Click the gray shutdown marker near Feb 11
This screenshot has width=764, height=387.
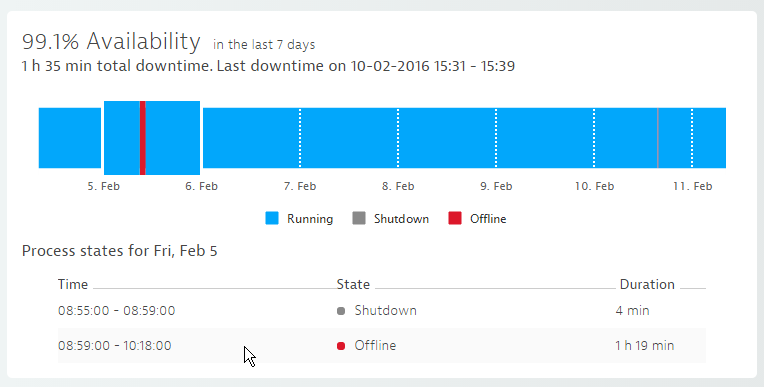point(658,138)
